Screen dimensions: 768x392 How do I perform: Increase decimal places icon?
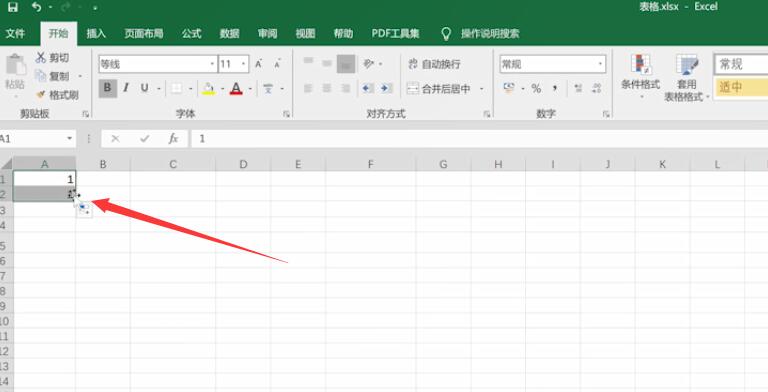pyautogui.click(x=578, y=89)
